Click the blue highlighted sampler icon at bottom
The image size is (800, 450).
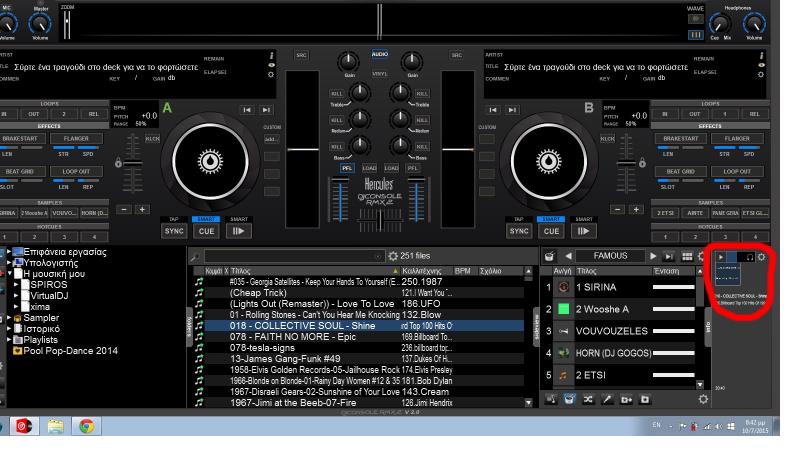[x=569, y=399]
